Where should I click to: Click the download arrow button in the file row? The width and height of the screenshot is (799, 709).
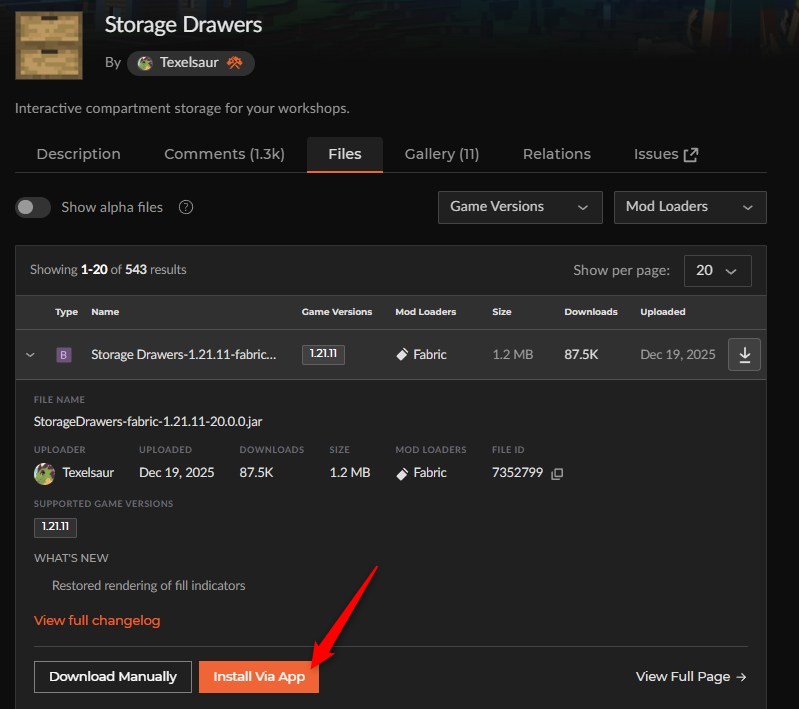[x=744, y=354]
